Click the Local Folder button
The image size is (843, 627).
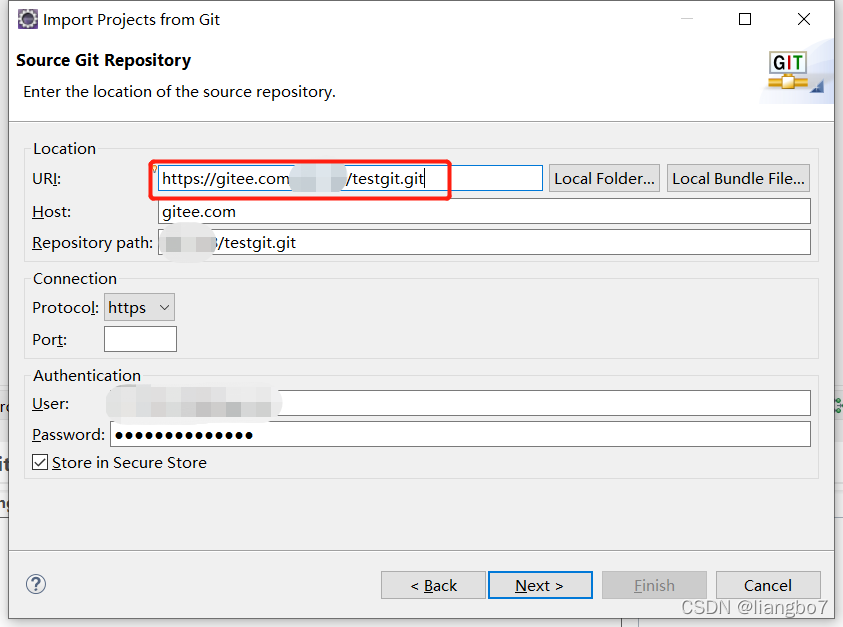click(604, 178)
